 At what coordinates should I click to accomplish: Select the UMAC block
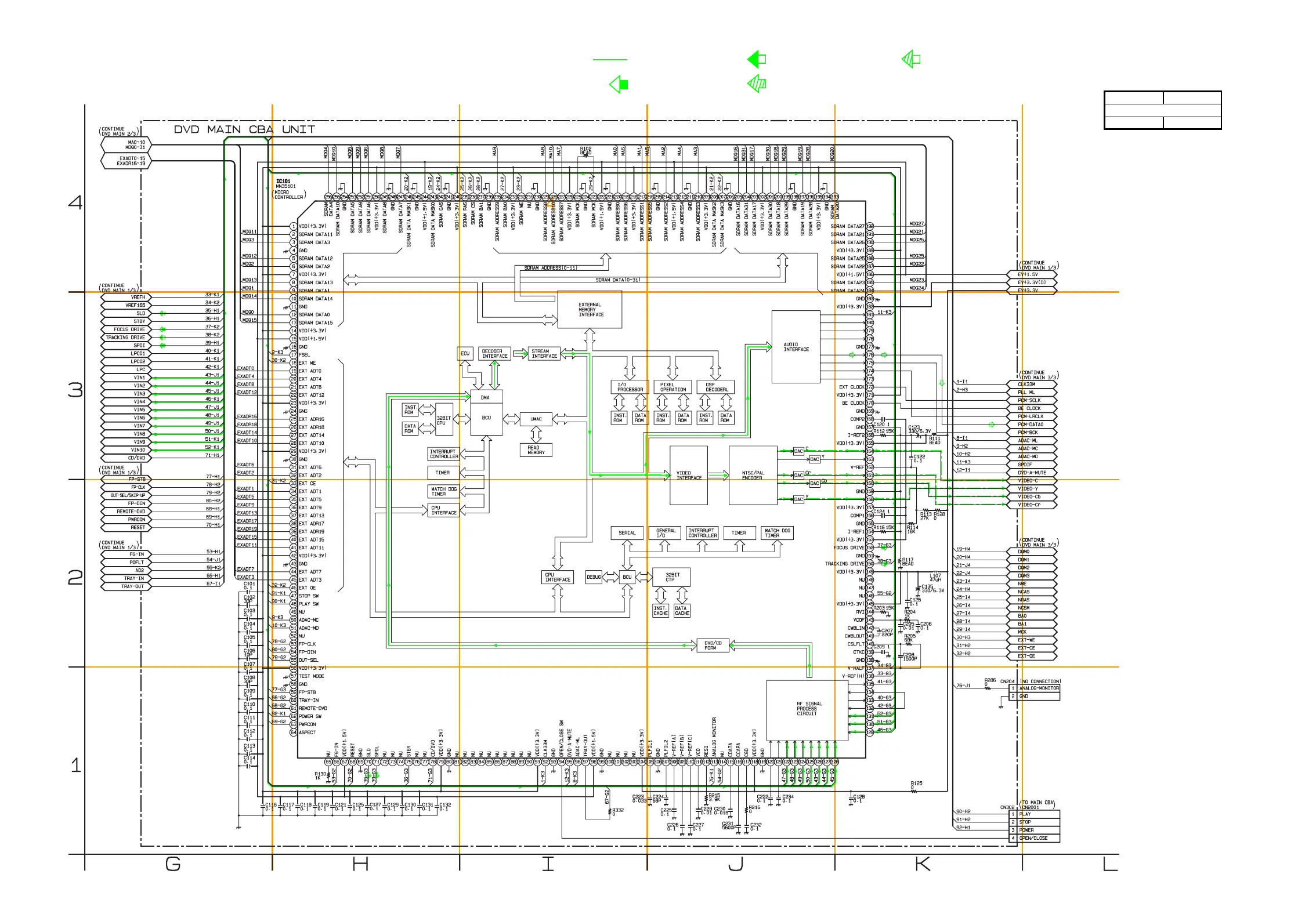point(536,419)
